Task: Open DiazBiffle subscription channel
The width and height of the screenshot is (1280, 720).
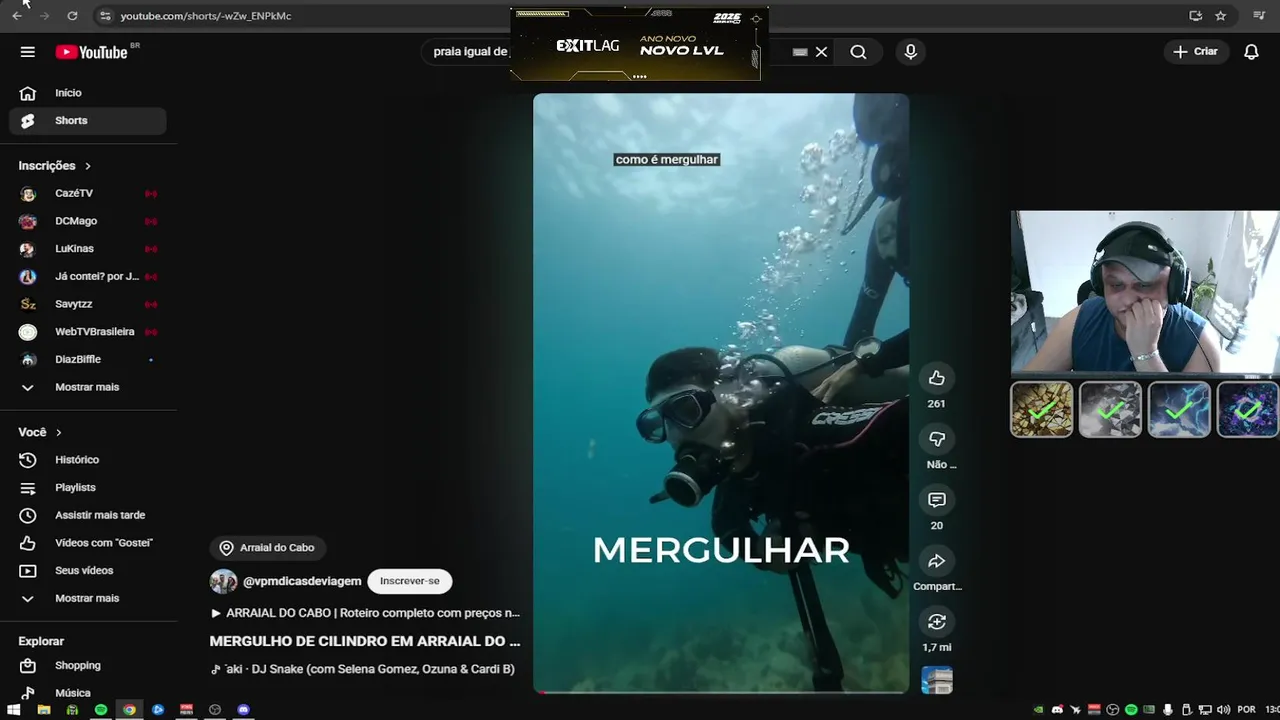Action: tap(88, 360)
